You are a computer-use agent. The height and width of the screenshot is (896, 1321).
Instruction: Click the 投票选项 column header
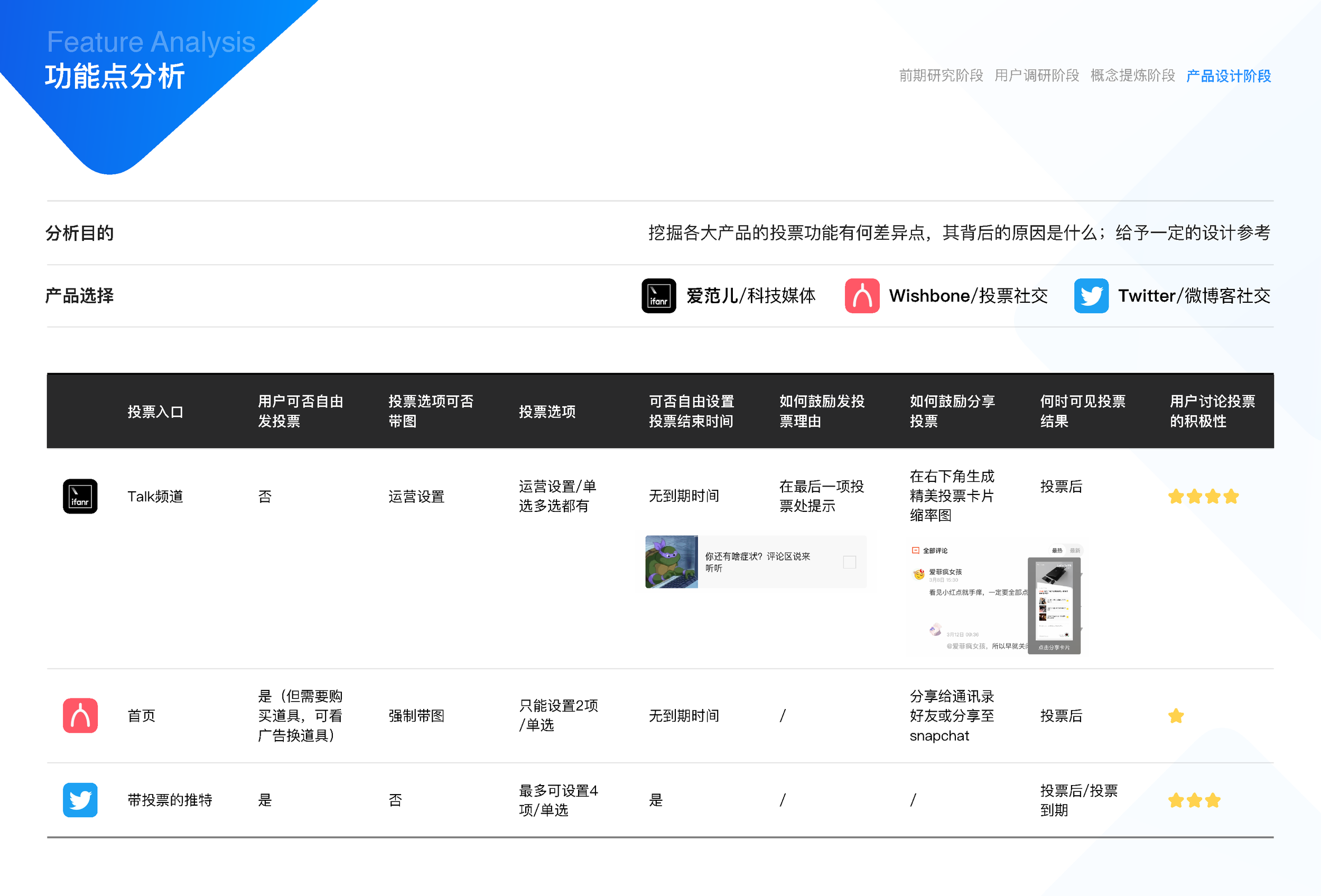coord(547,412)
